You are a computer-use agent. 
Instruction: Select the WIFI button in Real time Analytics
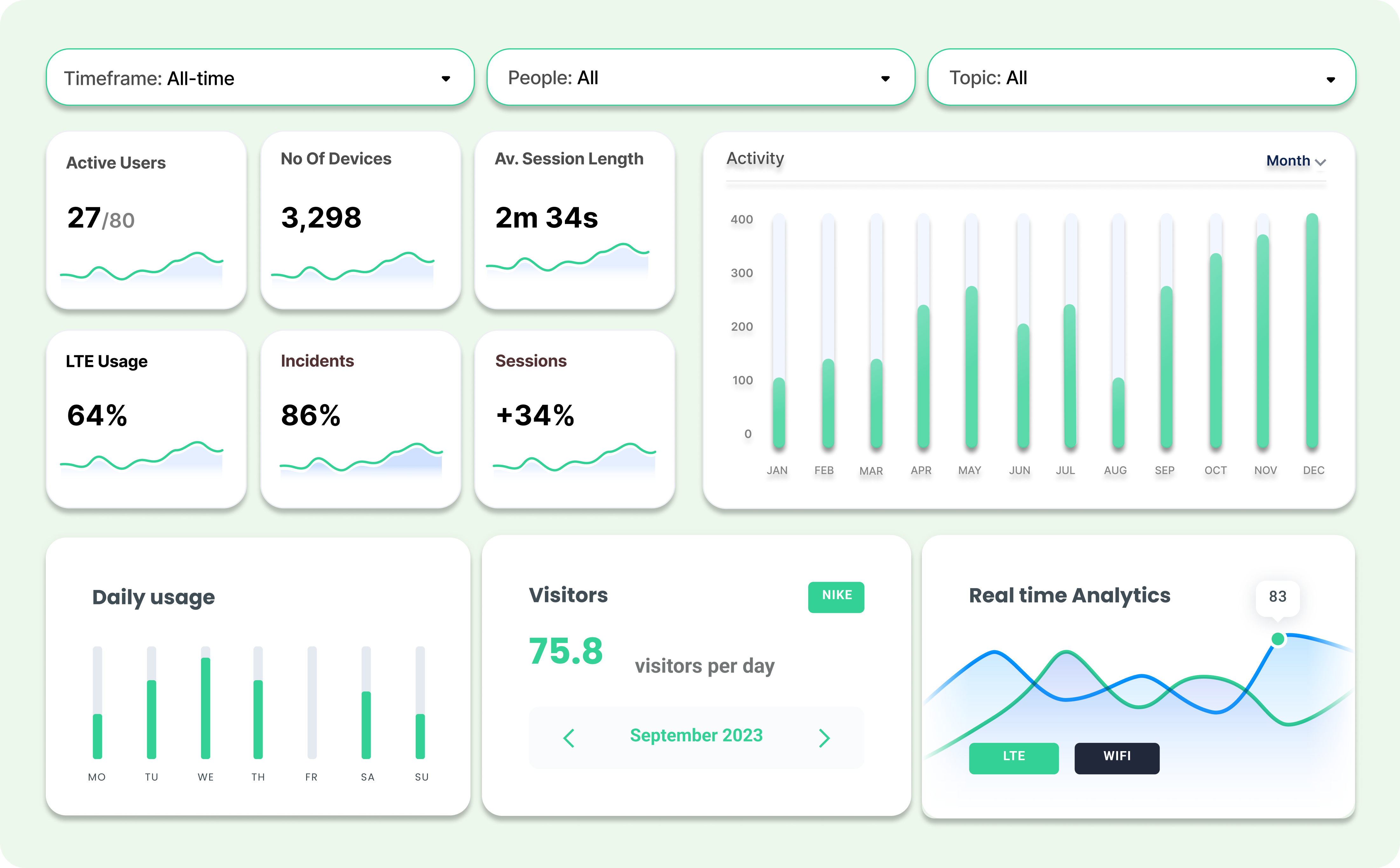point(1117,758)
